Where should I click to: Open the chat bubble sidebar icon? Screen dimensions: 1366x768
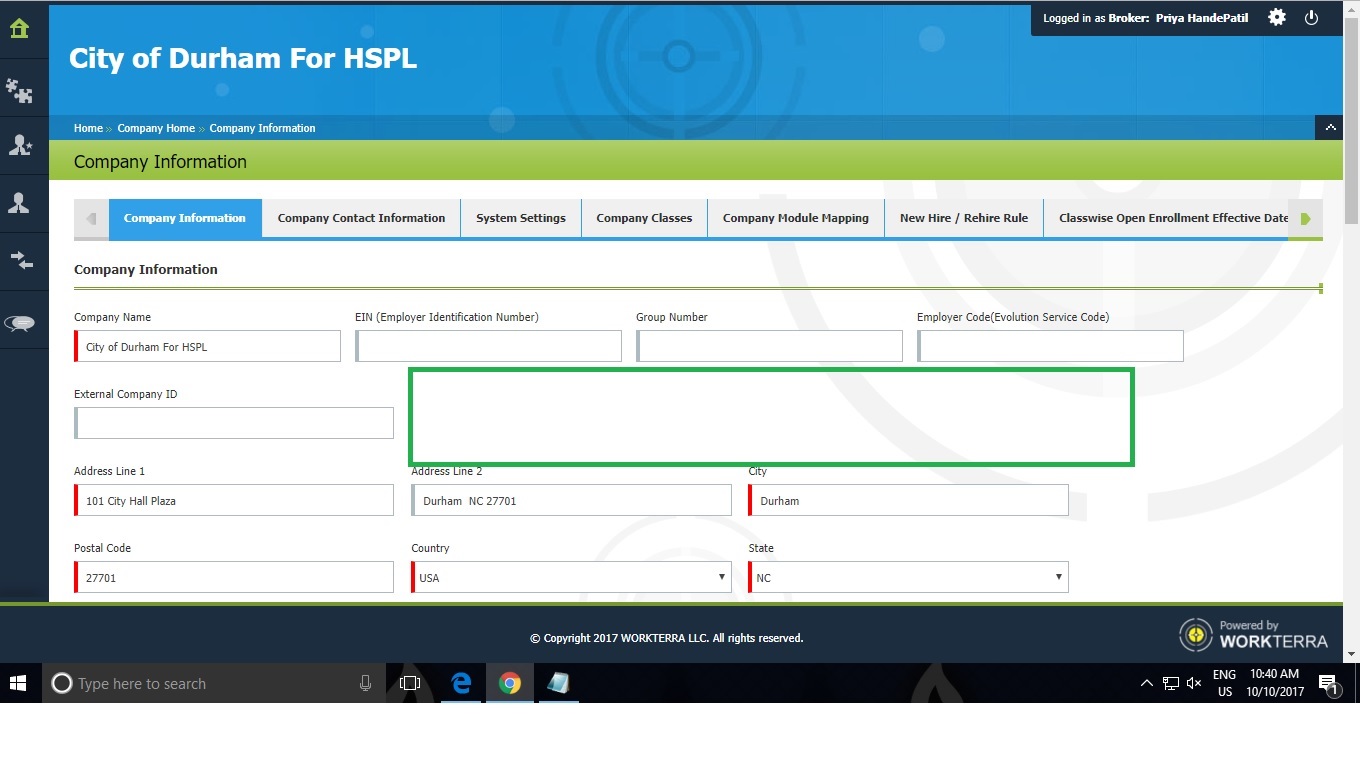[20, 323]
